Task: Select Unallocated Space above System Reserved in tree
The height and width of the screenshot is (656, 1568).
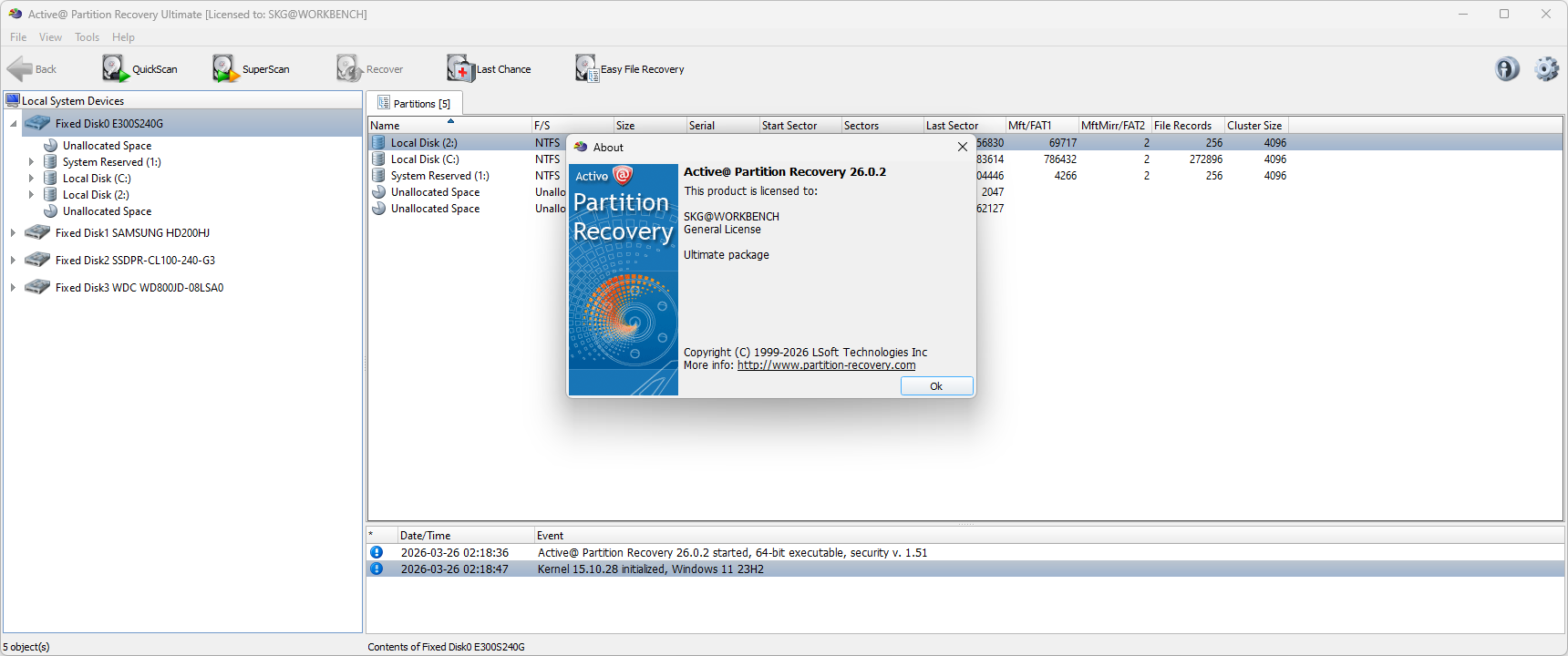Action: click(x=107, y=146)
